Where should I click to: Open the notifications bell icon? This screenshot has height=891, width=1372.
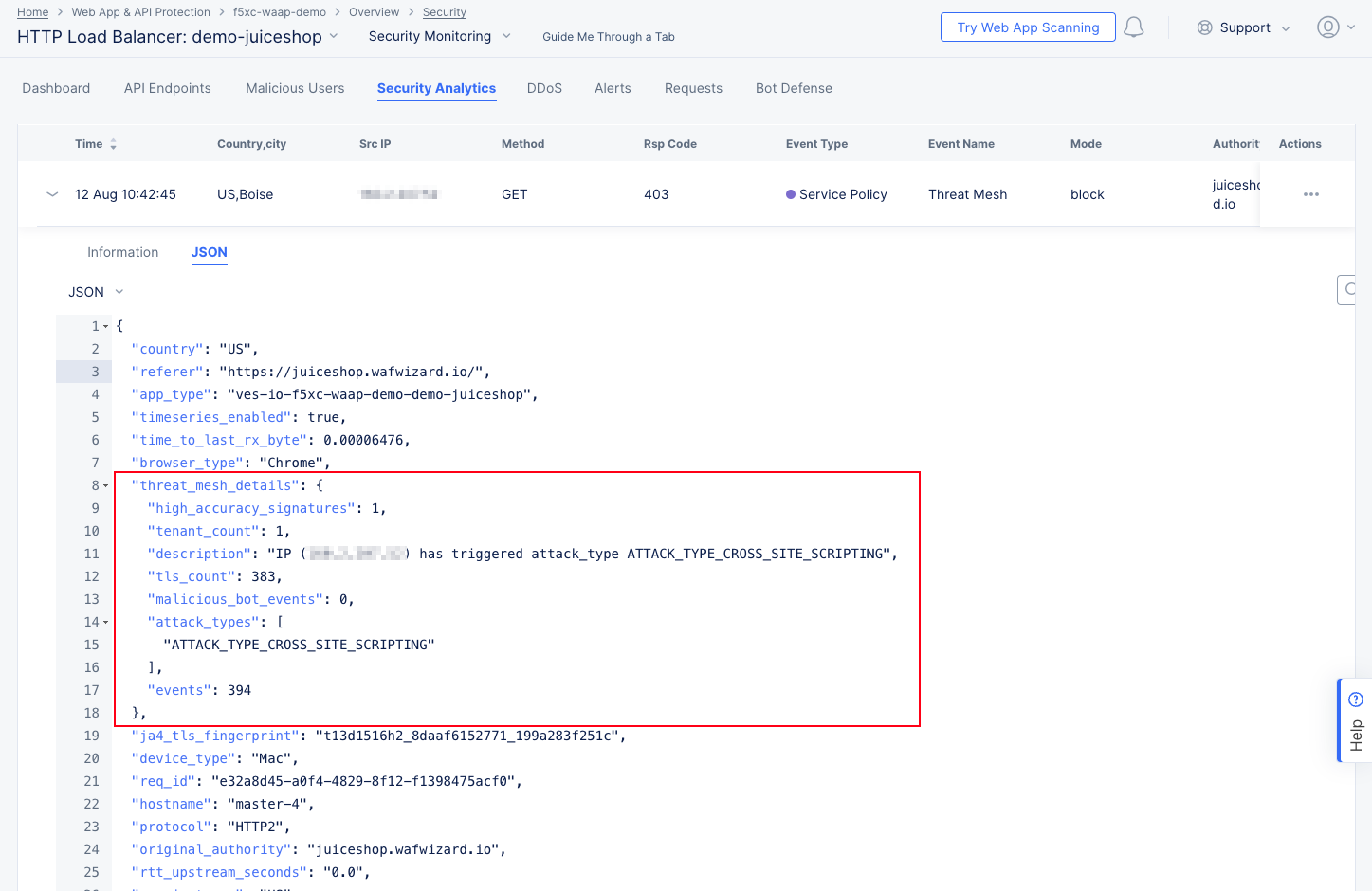1133,27
